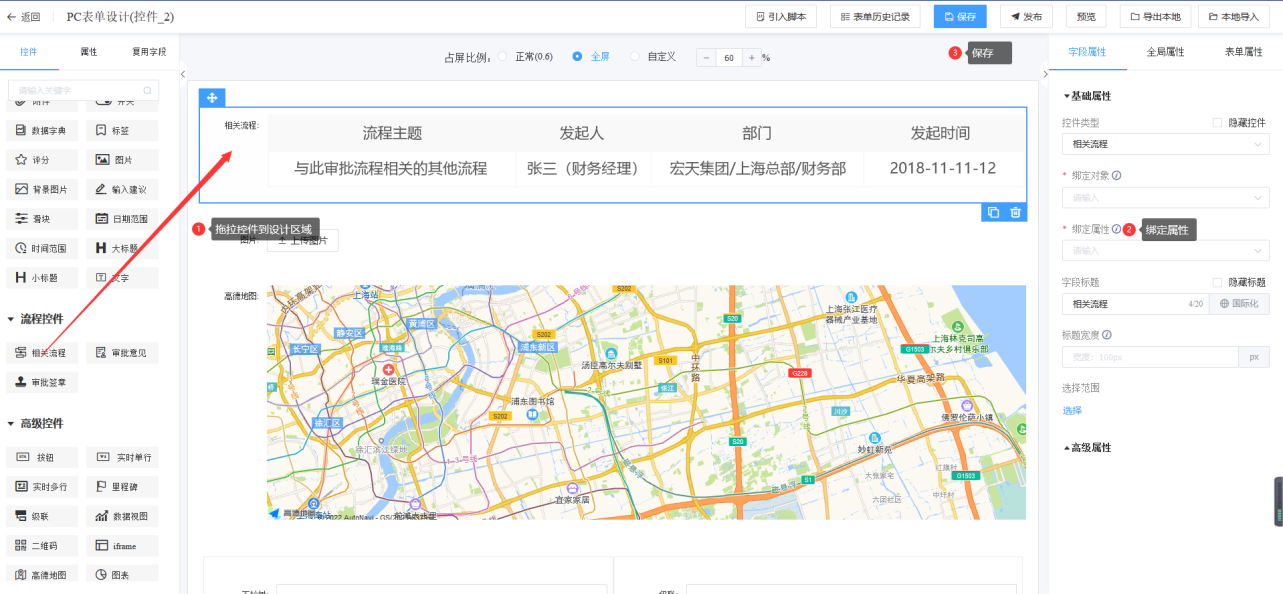Select the 审批意见 control

click(x=122, y=353)
